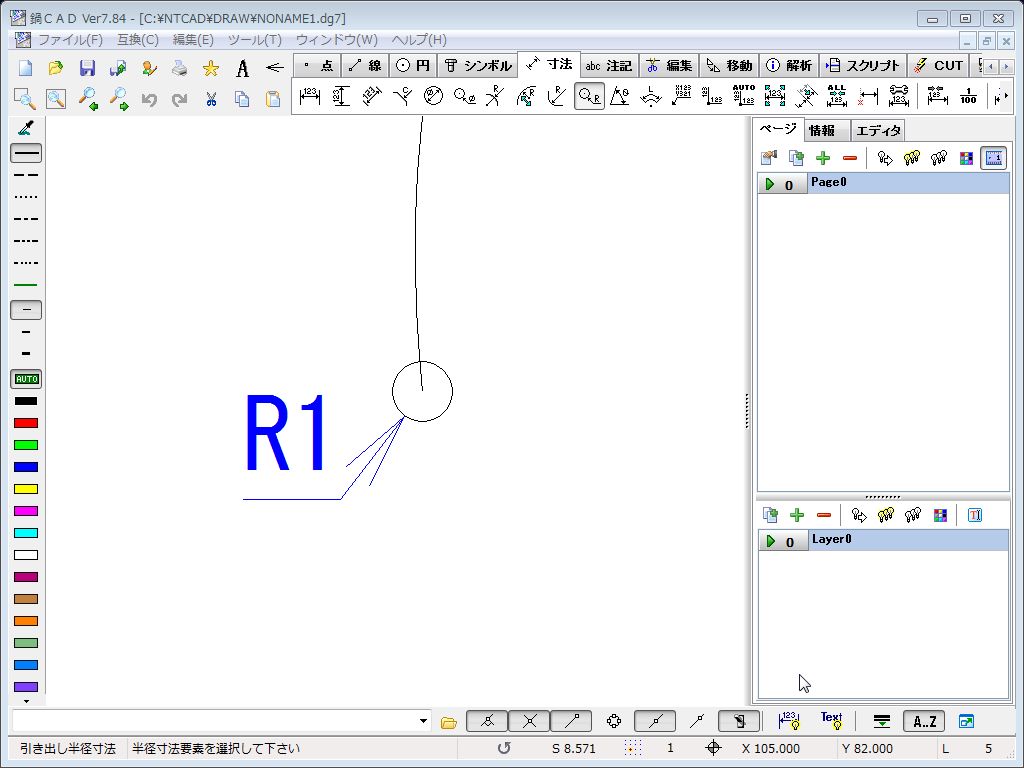
Task: Print the drawing
Action: pyautogui.click(x=180, y=67)
